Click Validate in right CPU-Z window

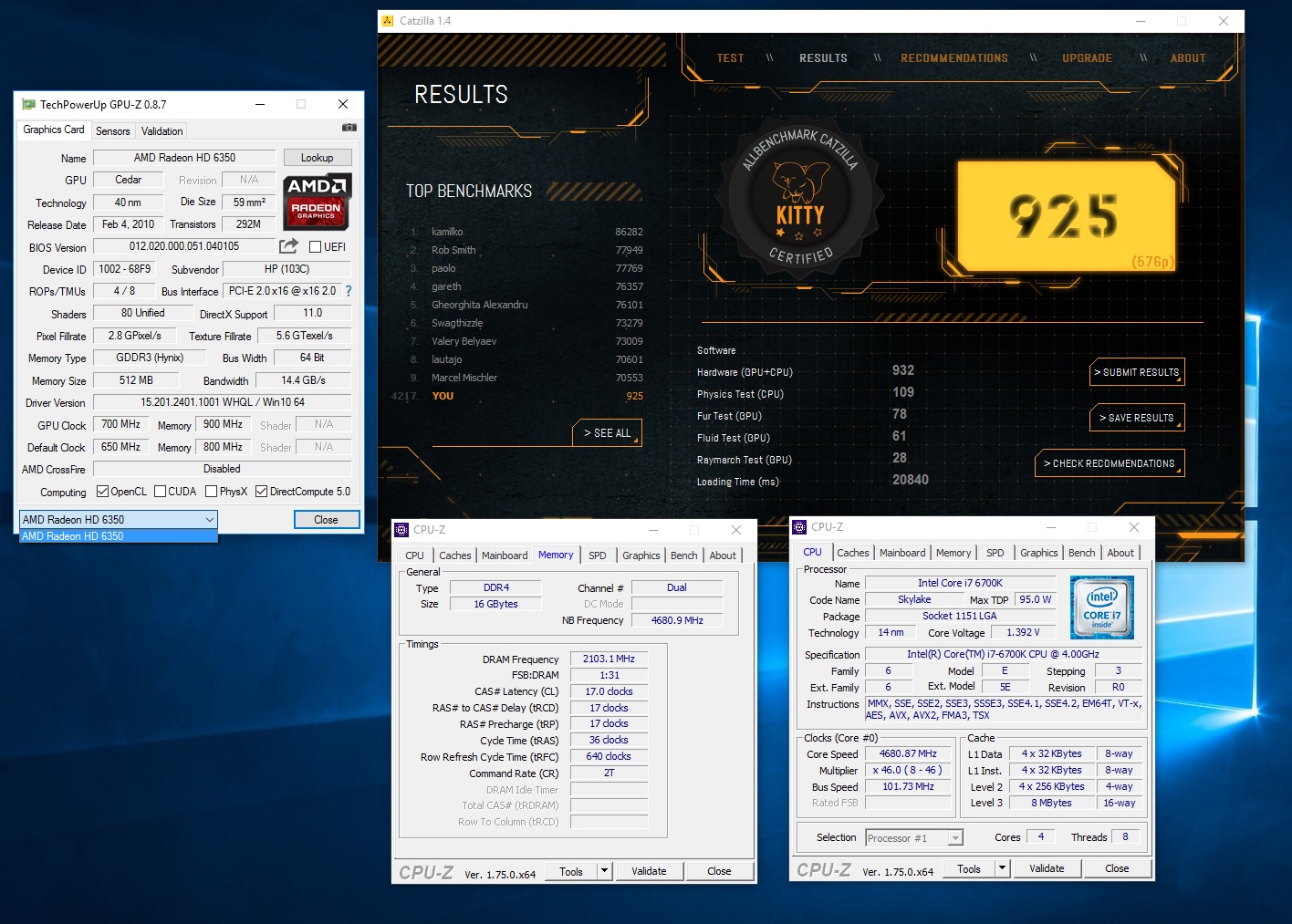[1047, 868]
